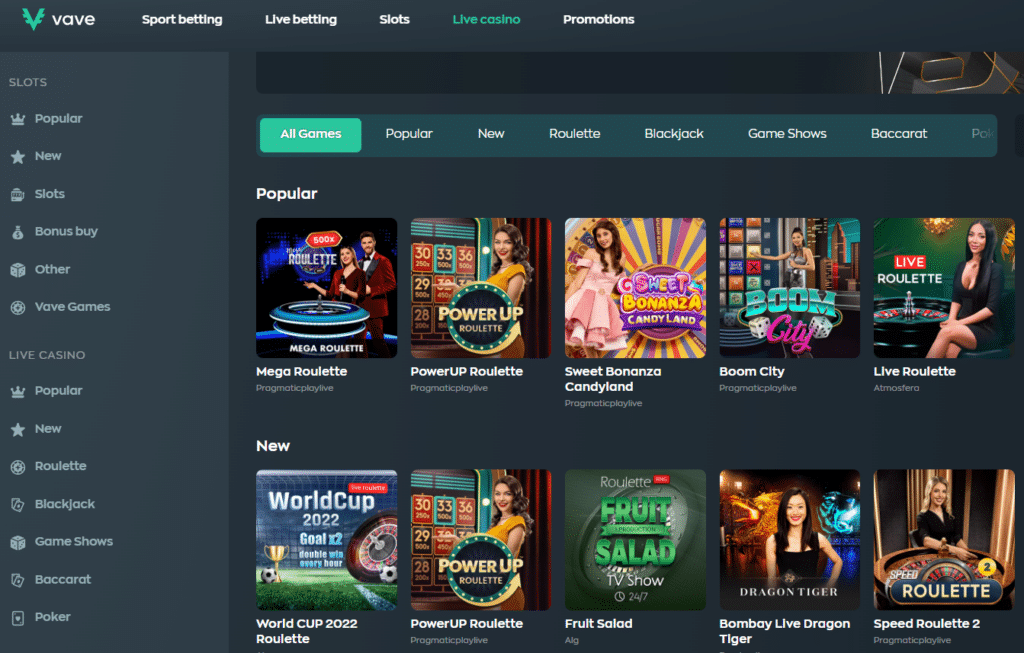Go to Bonus buy in the sidebar

66,231
